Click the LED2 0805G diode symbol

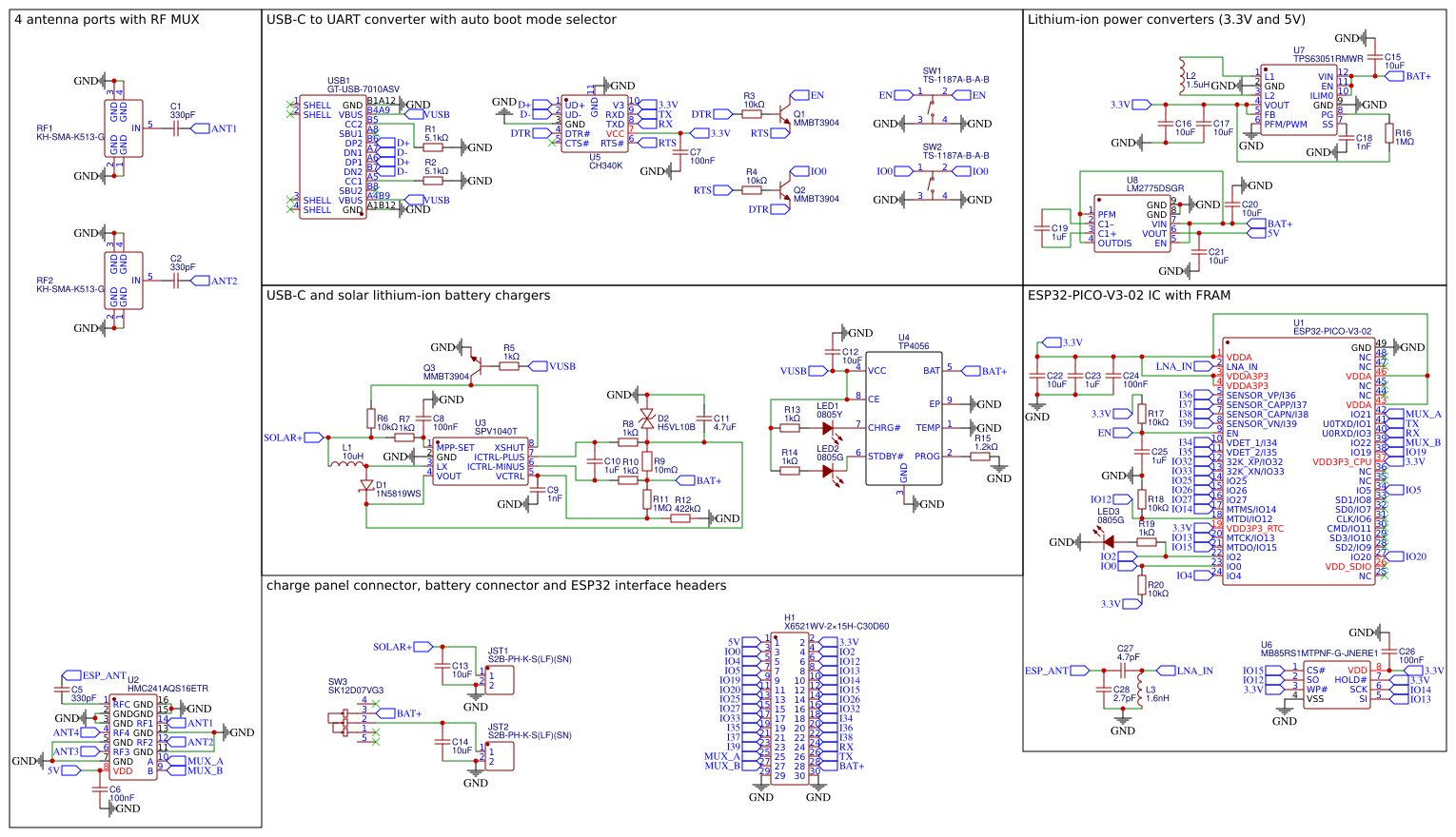(828, 471)
